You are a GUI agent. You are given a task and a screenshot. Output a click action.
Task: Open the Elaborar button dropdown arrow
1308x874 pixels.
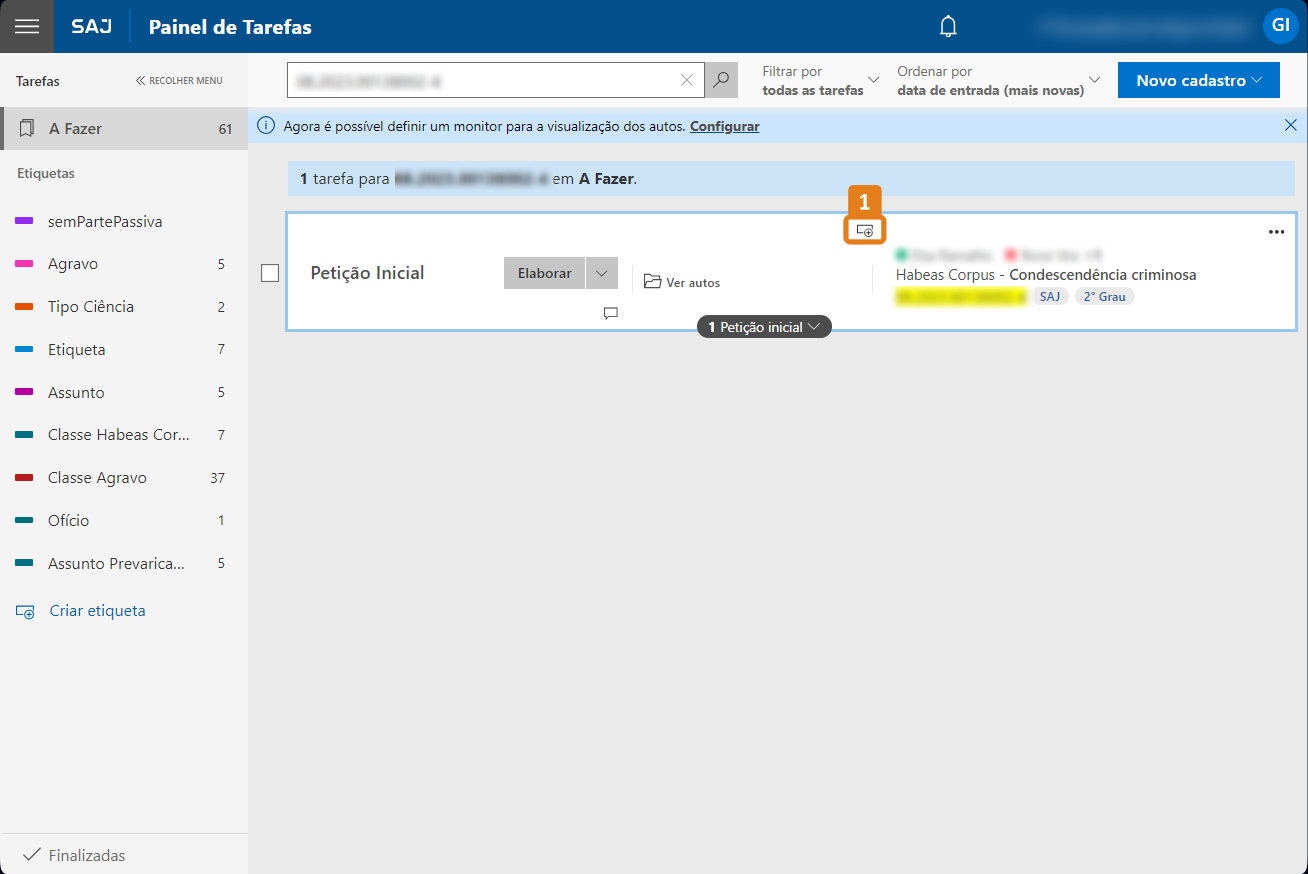click(601, 273)
